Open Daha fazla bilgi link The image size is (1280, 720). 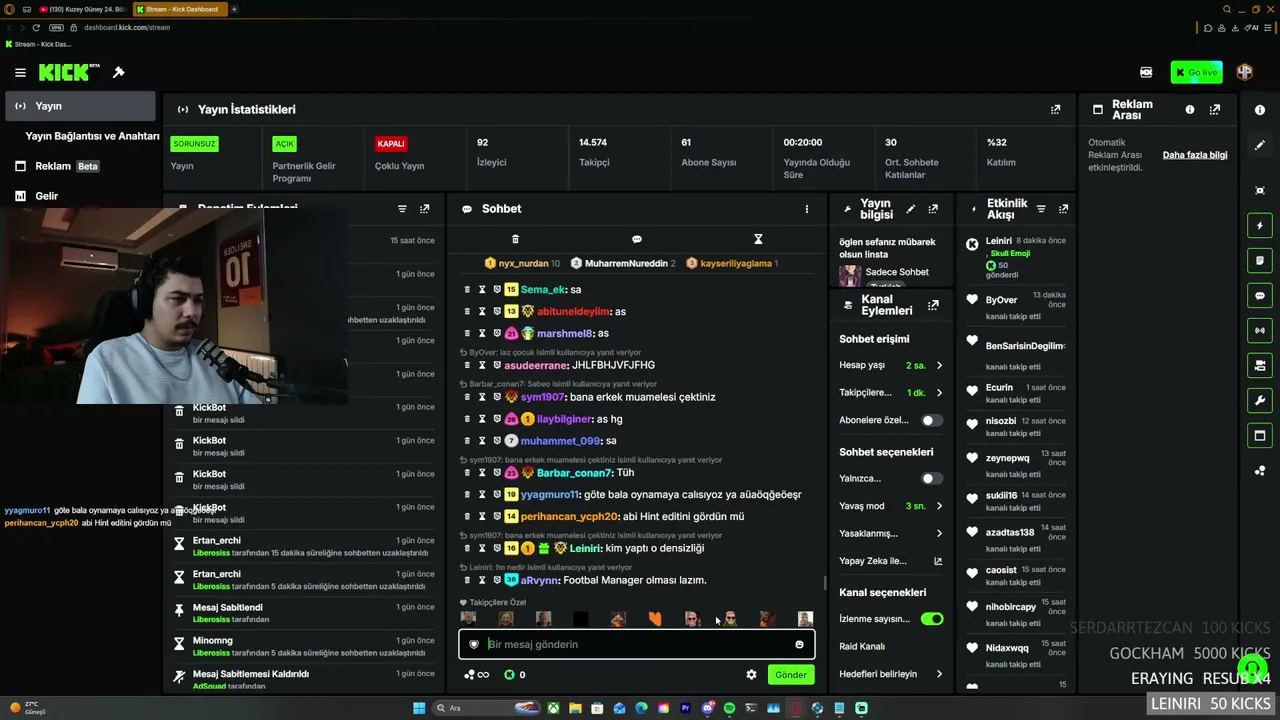1195,155
